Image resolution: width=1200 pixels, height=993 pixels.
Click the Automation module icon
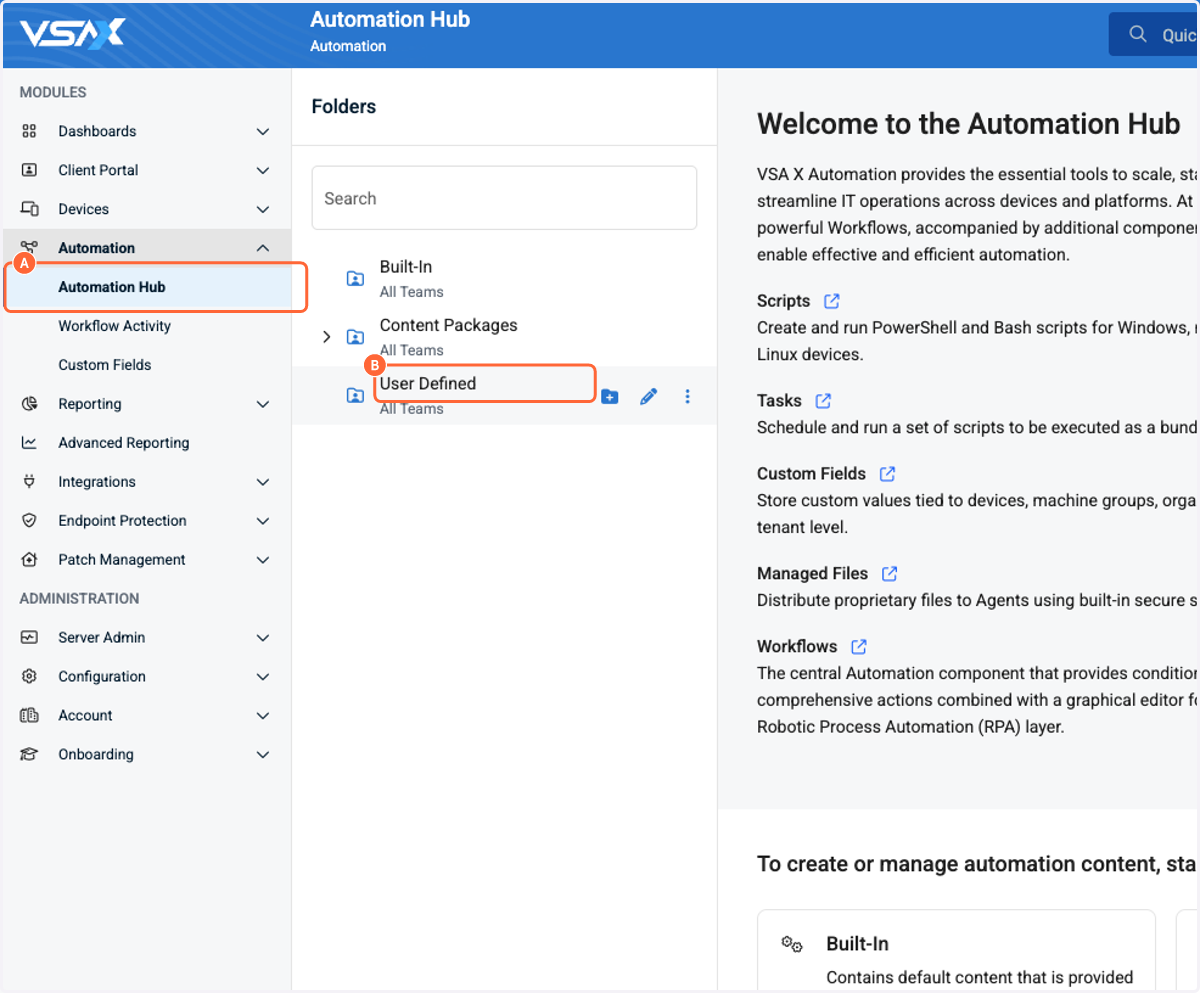(29, 248)
